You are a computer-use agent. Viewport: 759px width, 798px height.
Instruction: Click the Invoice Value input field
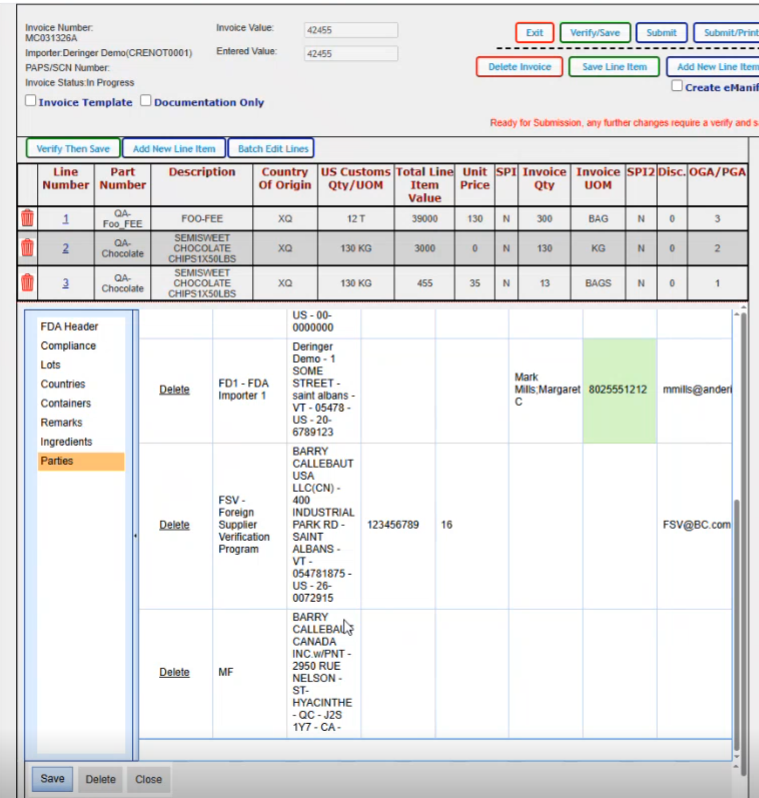pyautogui.click(x=350, y=30)
